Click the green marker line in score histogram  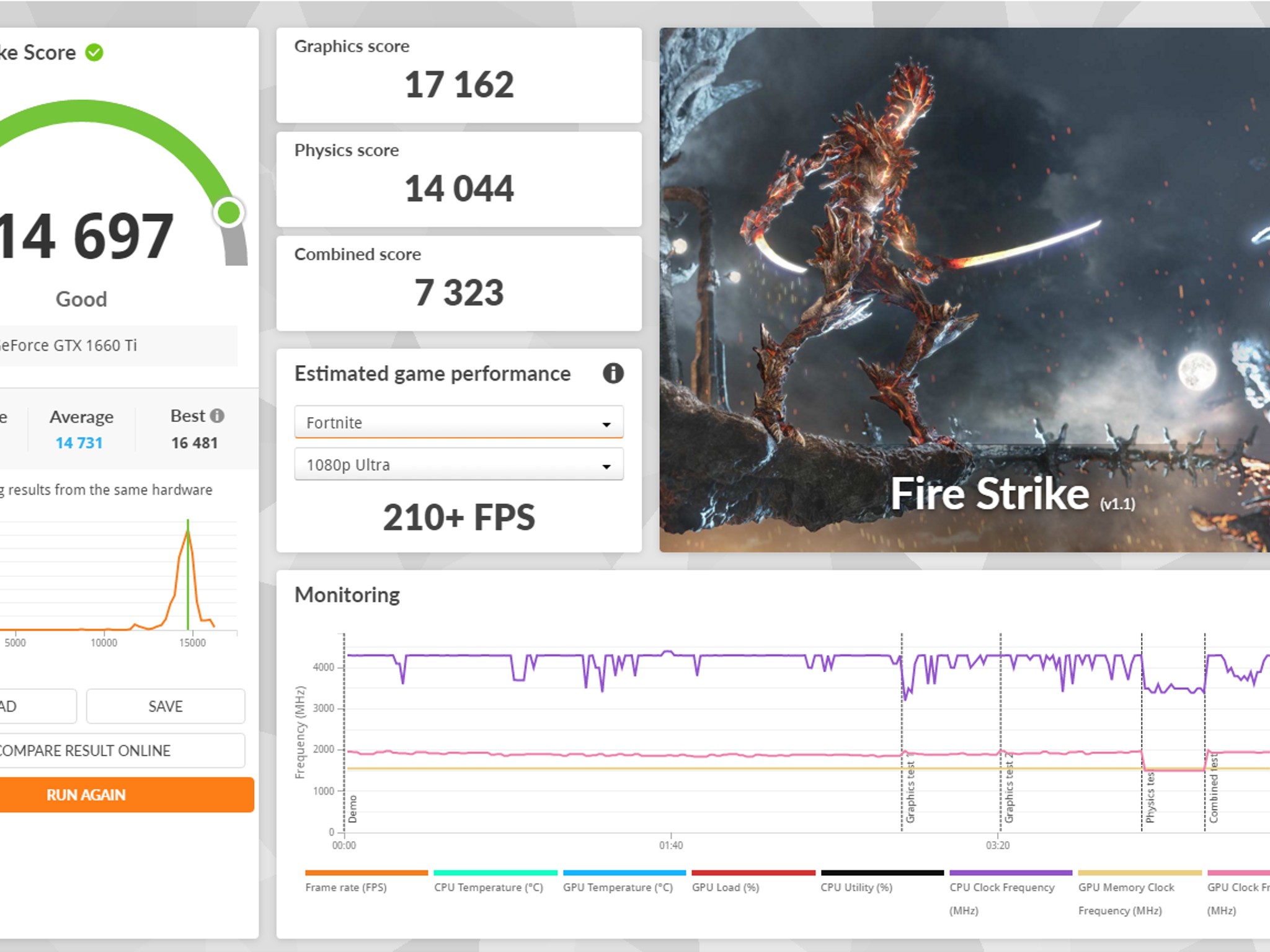coord(188,575)
